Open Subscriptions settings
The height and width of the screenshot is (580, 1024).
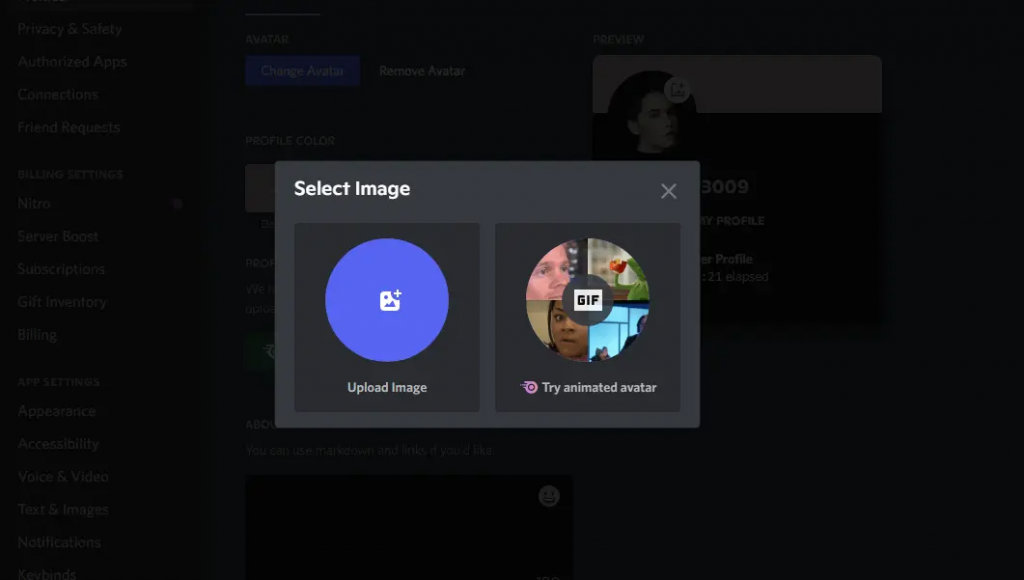tap(61, 268)
